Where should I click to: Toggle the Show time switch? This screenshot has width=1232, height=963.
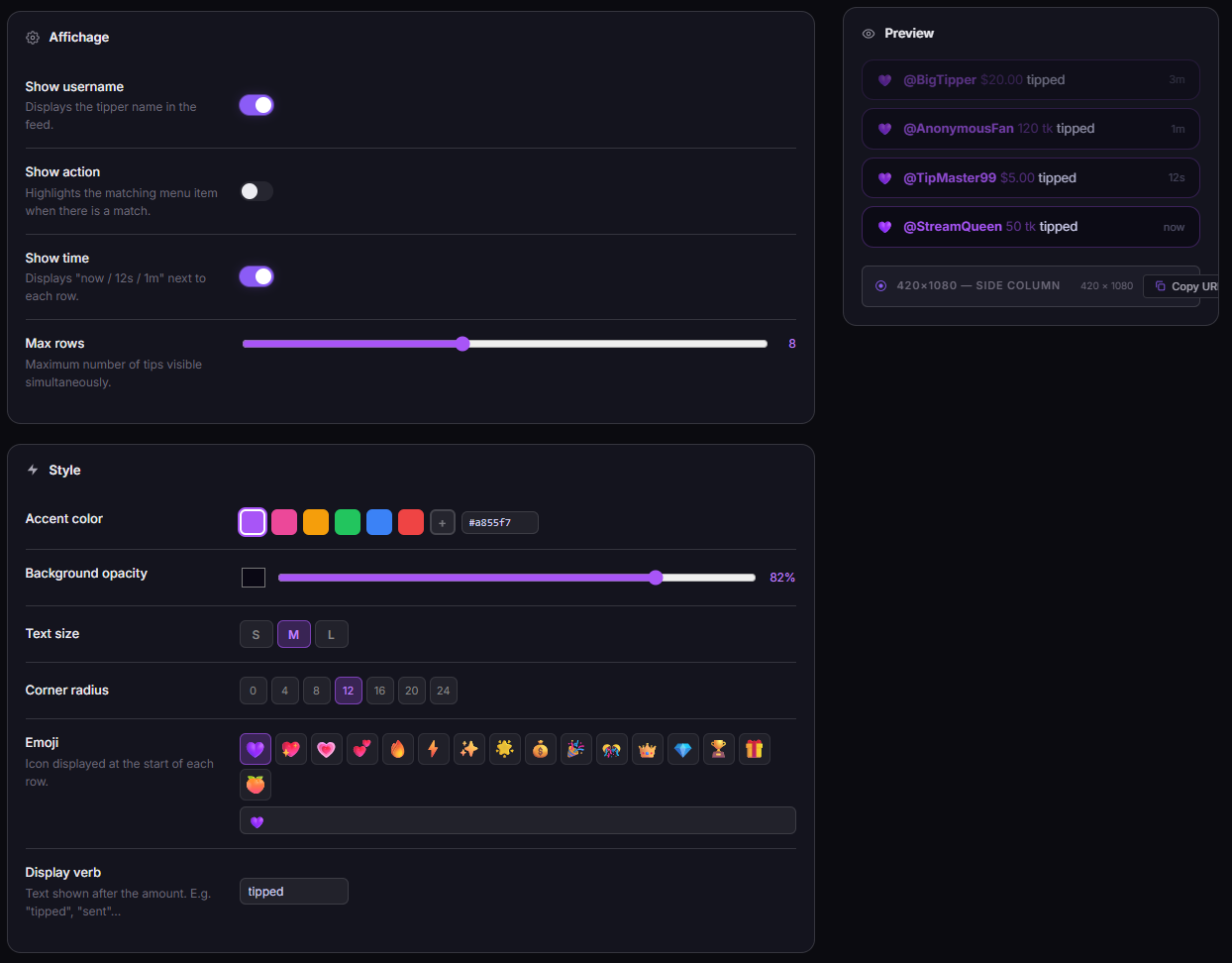(x=257, y=276)
